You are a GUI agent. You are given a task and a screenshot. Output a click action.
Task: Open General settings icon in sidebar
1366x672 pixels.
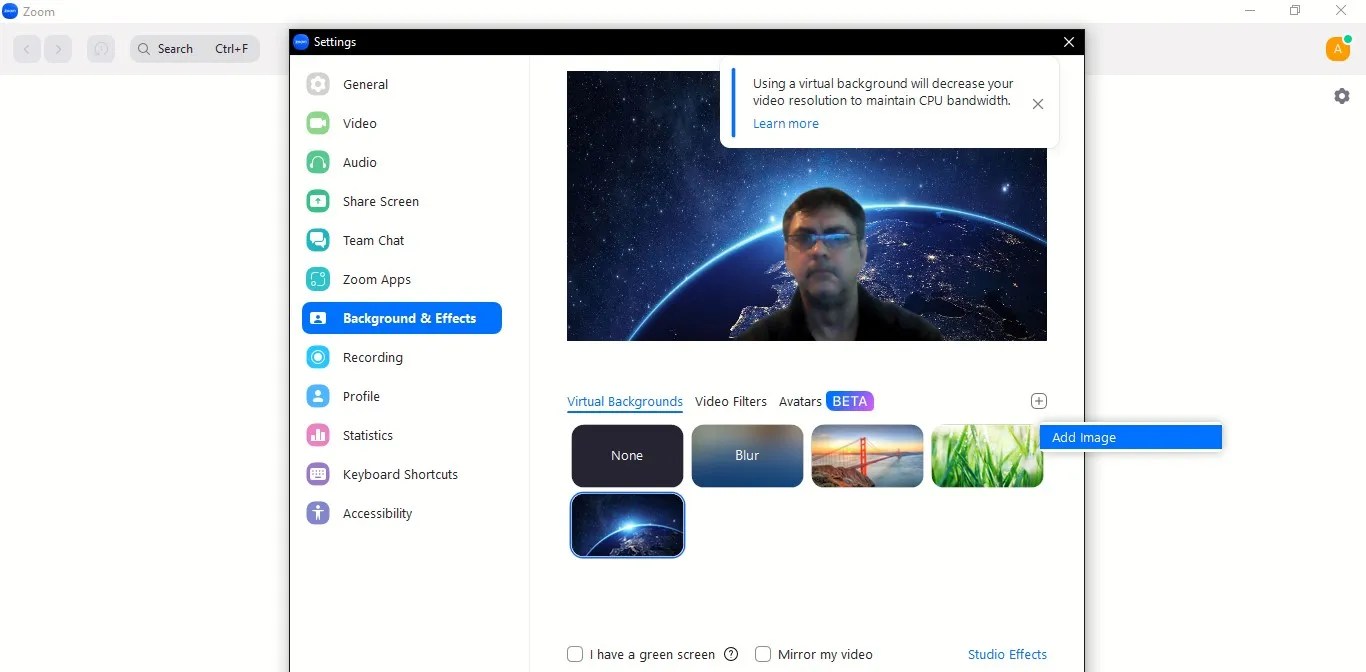pyautogui.click(x=318, y=84)
